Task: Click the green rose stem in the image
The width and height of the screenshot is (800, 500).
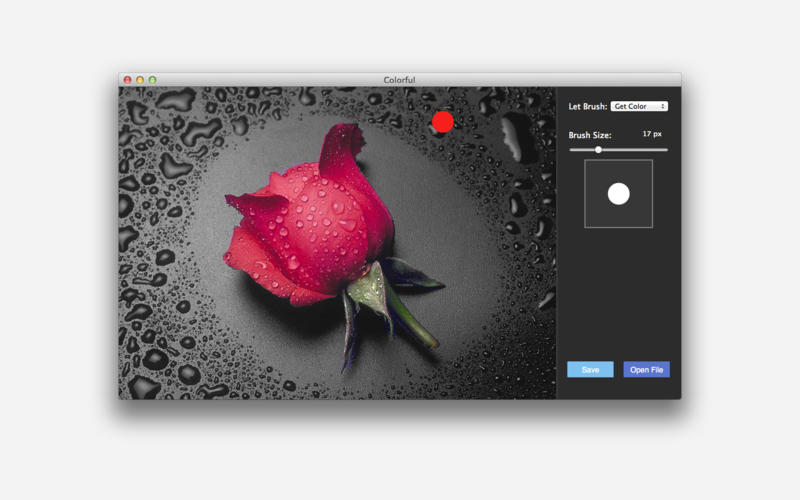Action: pos(411,319)
